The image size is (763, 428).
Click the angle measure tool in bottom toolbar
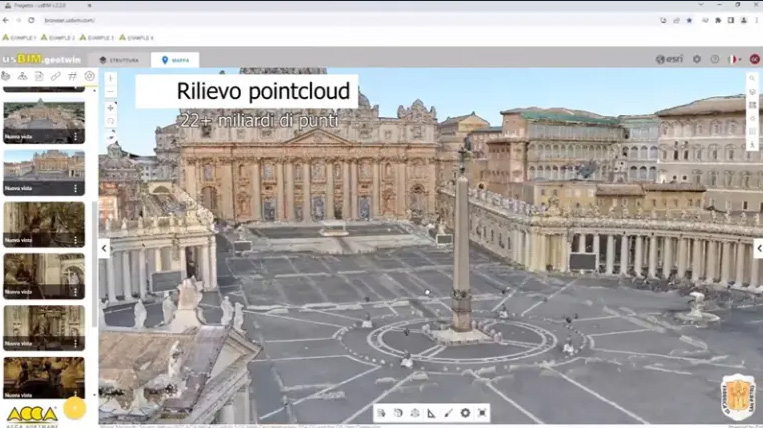click(431, 413)
